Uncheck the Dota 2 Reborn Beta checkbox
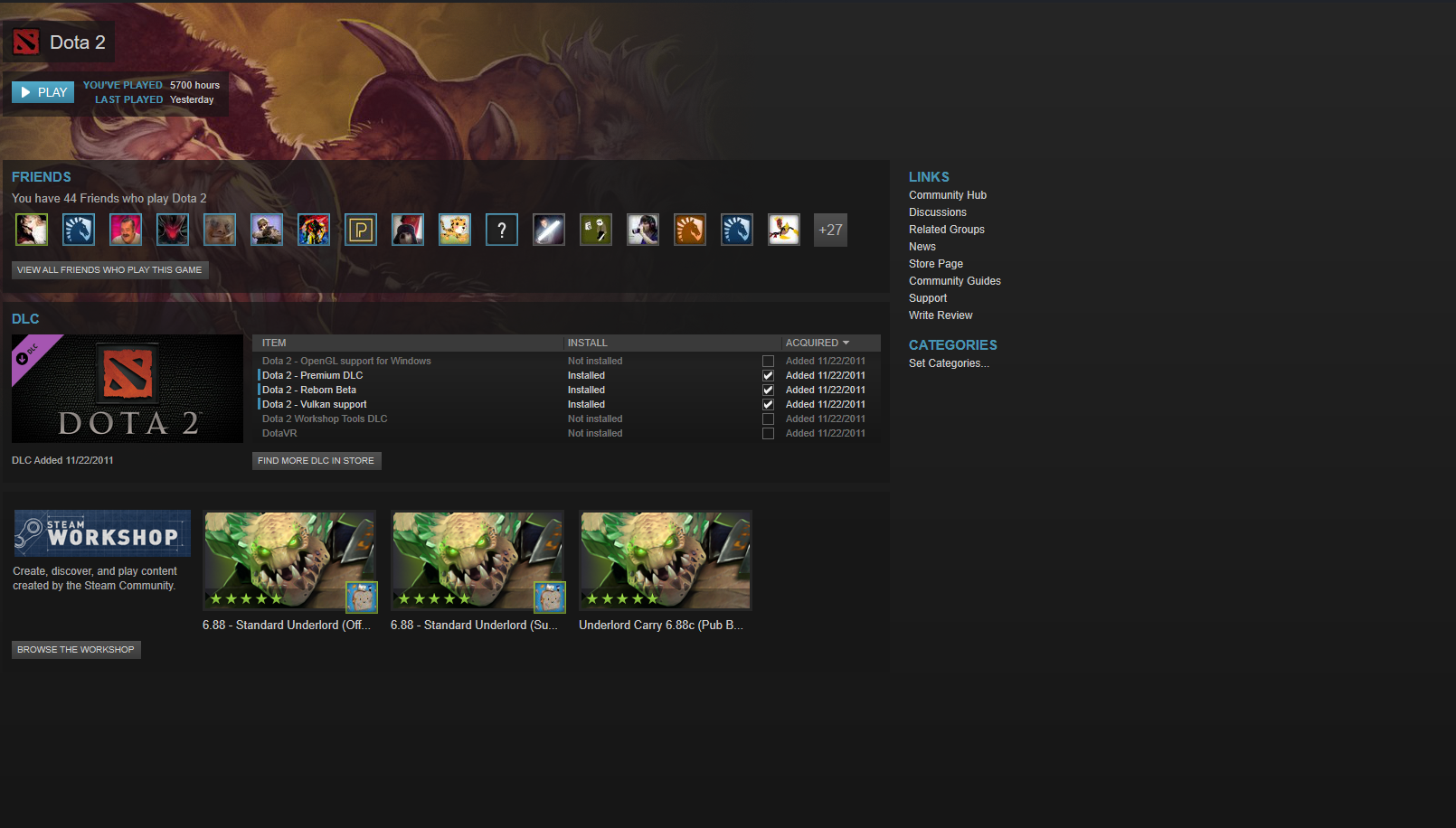This screenshot has height=828, width=1456. tap(768, 390)
